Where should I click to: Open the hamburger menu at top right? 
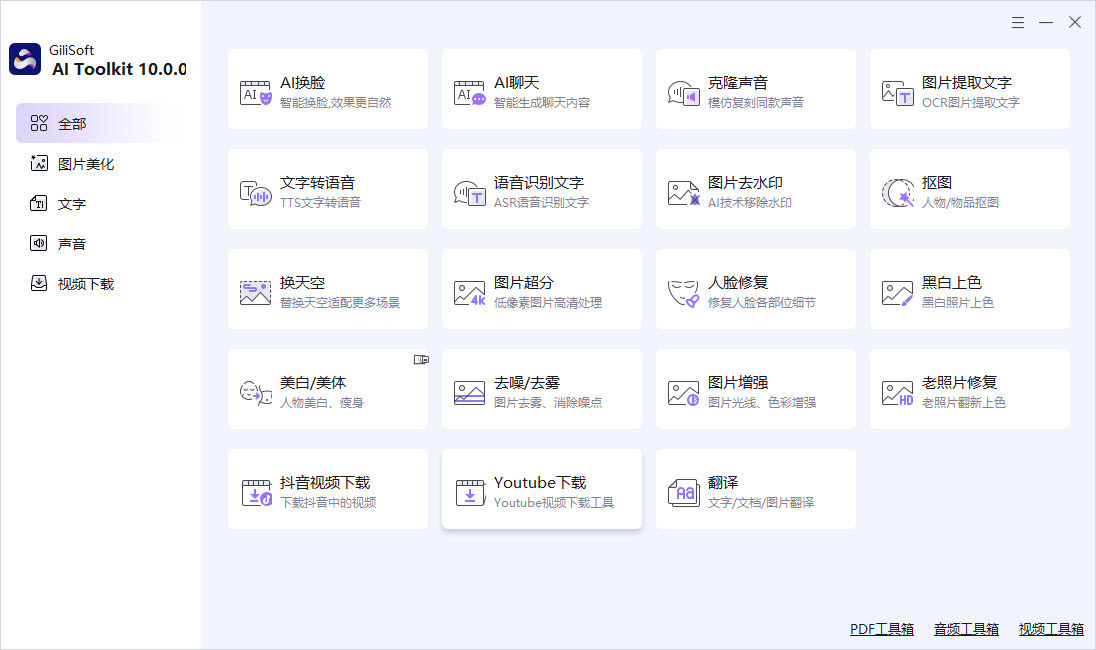coord(1018,22)
